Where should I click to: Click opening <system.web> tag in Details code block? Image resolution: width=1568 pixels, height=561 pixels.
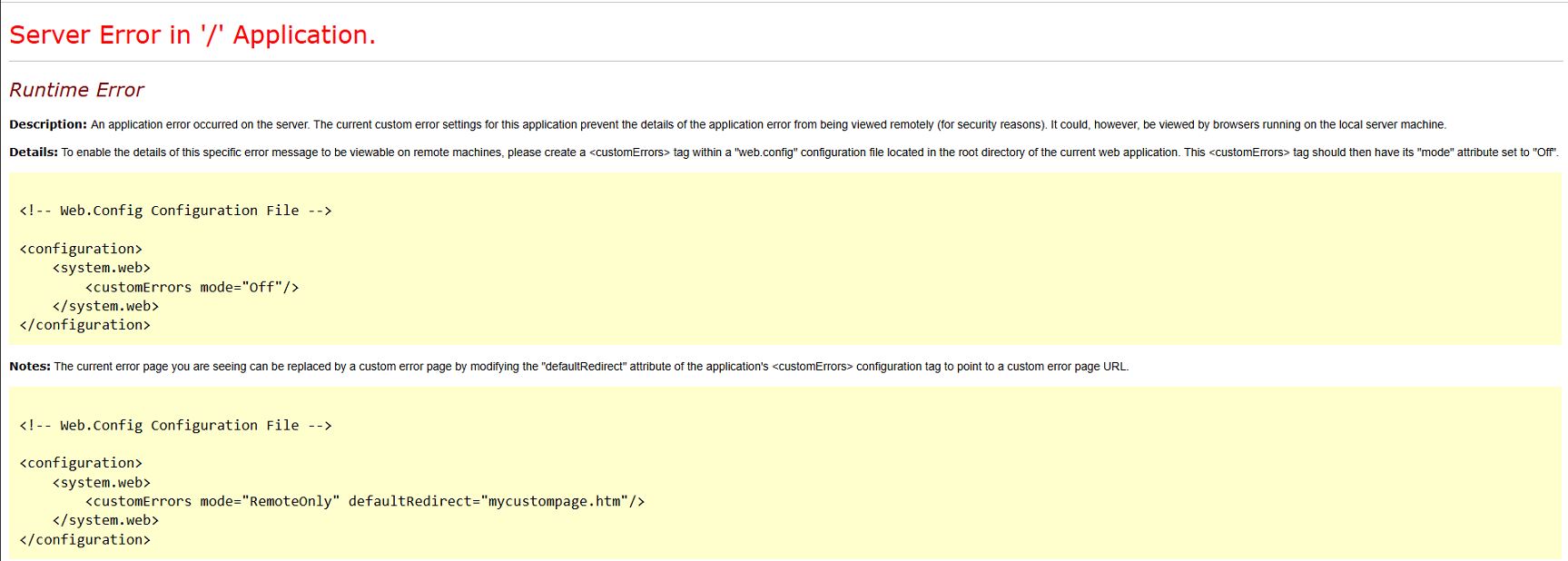pos(101,268)
